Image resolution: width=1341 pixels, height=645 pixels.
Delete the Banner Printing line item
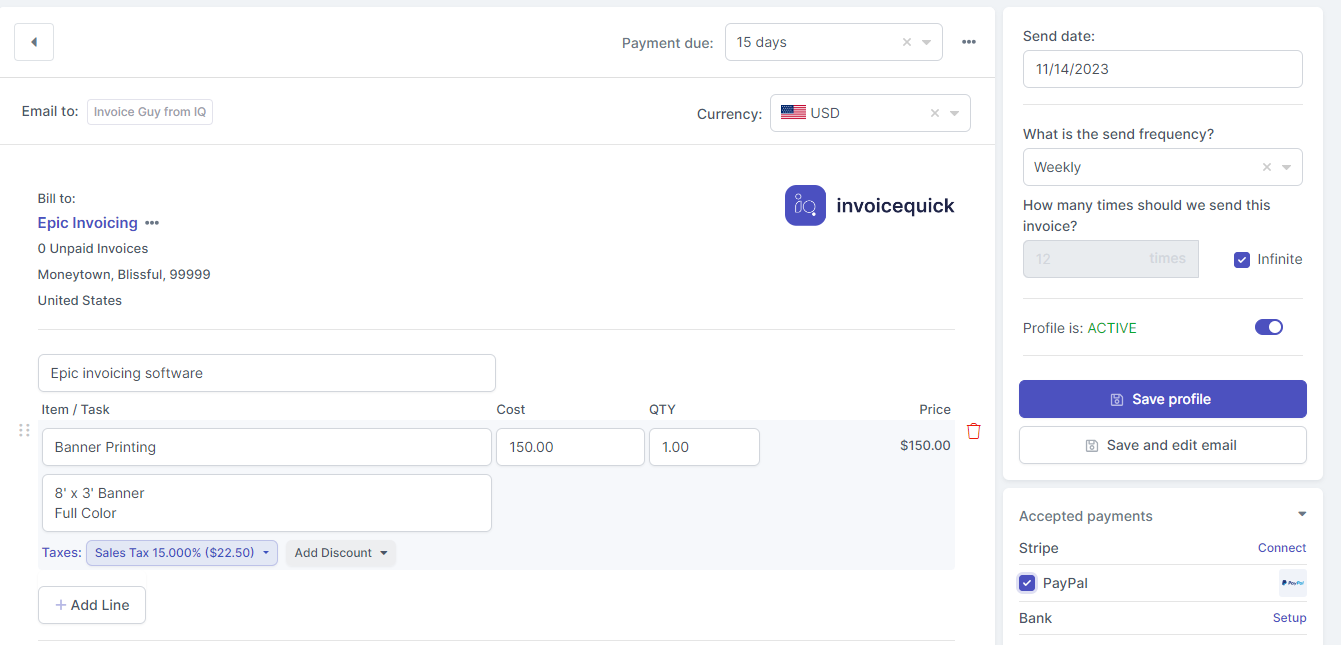pos(974,431)
